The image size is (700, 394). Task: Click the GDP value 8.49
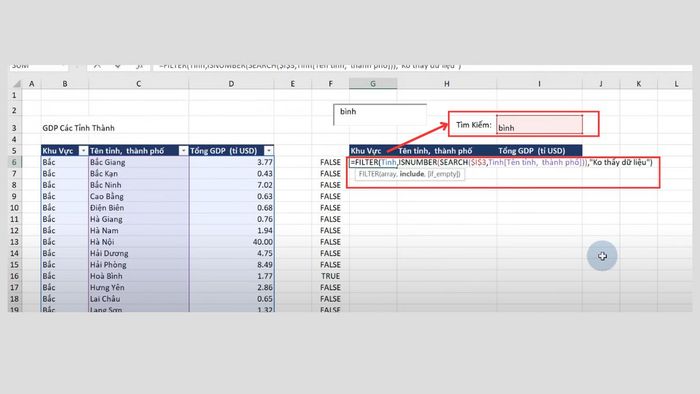[x=231, y=265]
